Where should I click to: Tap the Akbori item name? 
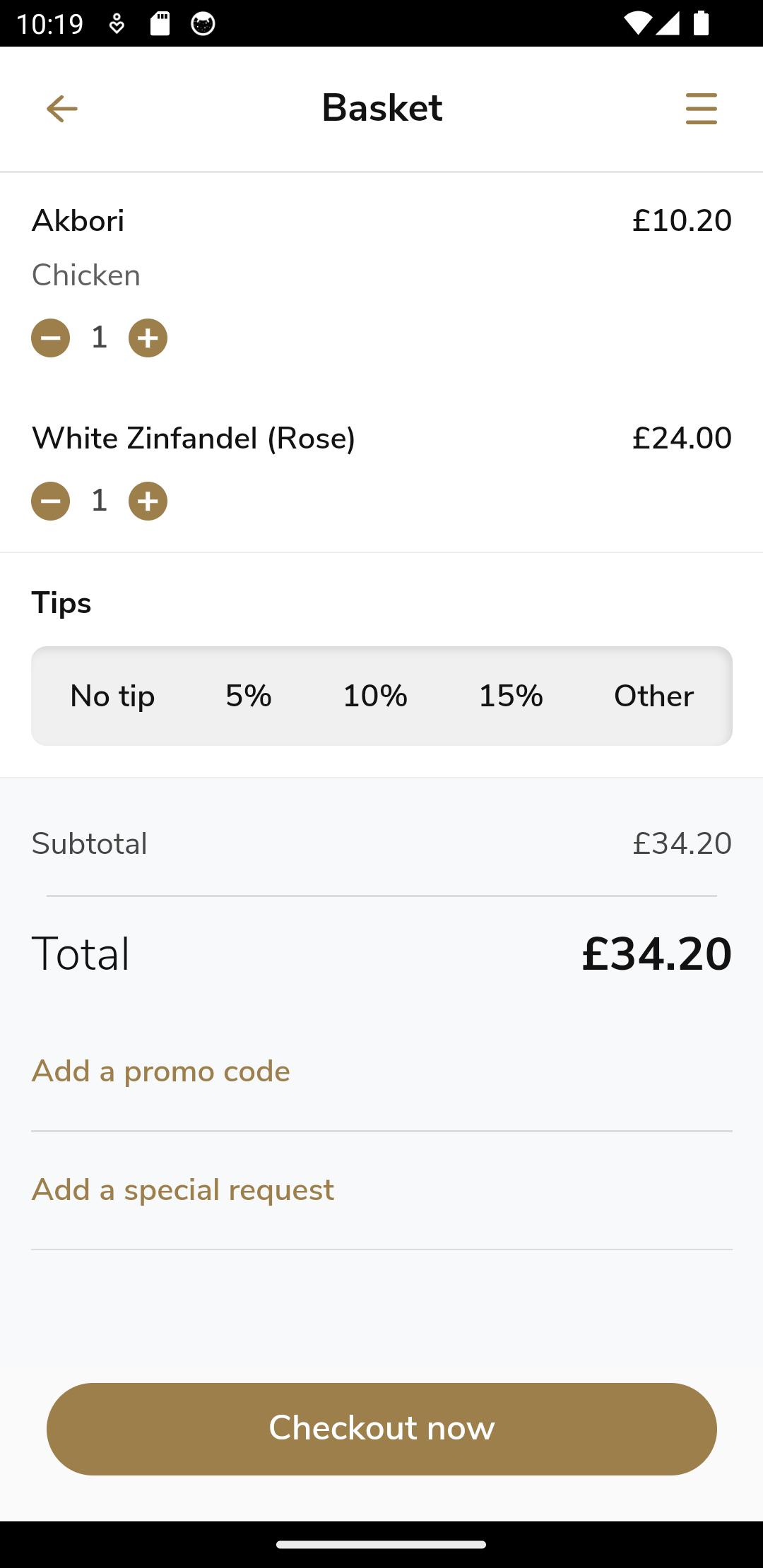(78, 221)
